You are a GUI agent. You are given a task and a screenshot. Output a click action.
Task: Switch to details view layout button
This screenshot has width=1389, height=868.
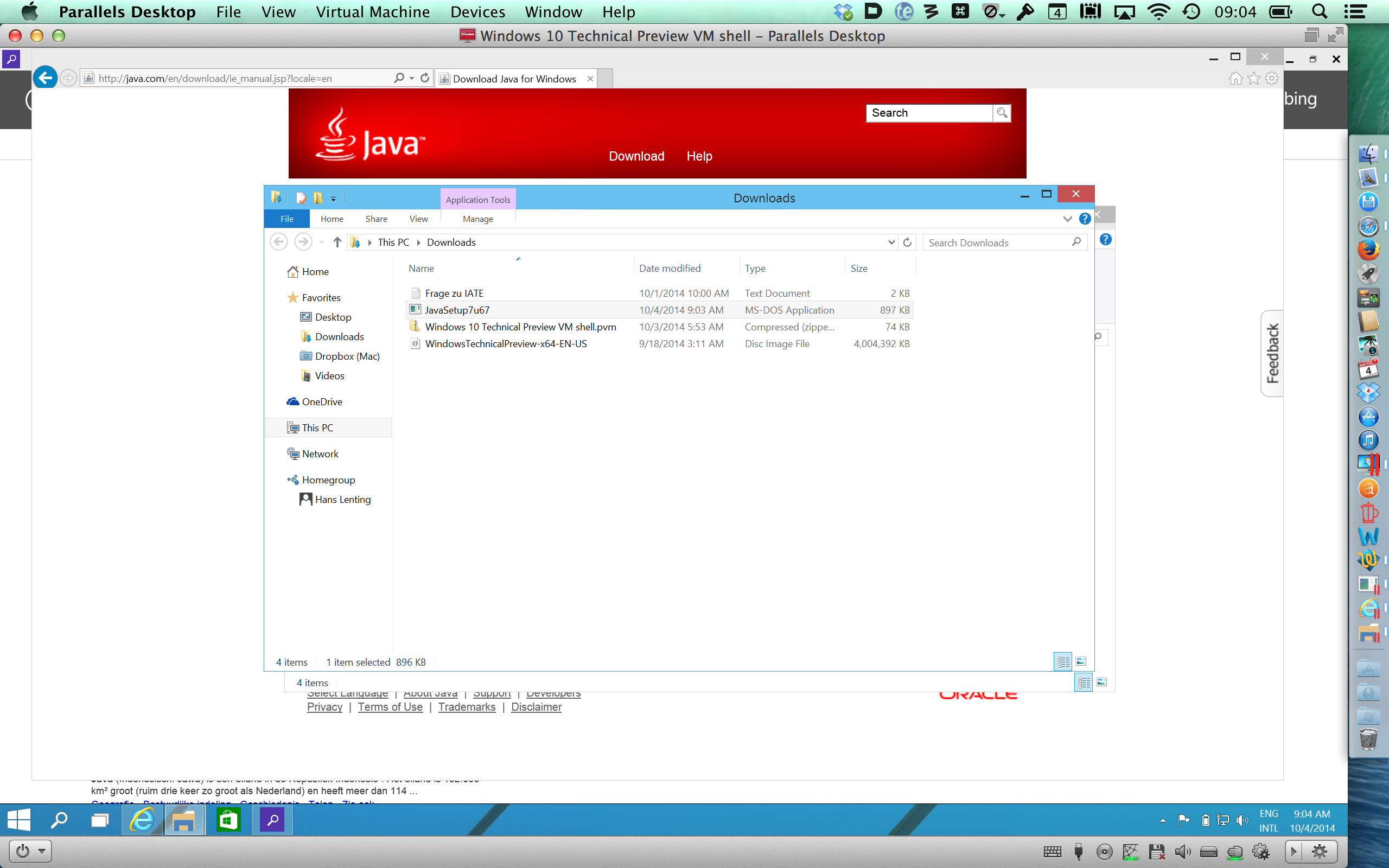tap(1063, 662)
